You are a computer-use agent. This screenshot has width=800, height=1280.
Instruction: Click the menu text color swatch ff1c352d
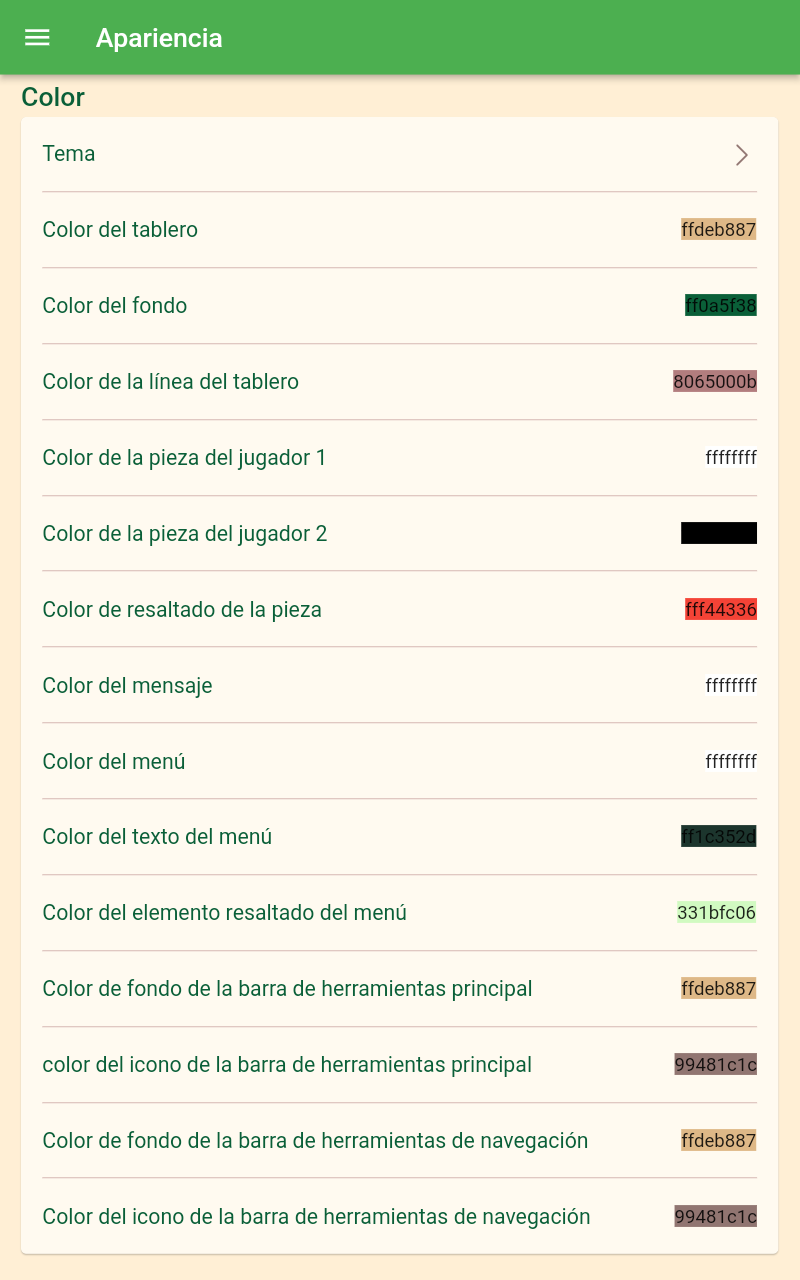pos(718,837)
